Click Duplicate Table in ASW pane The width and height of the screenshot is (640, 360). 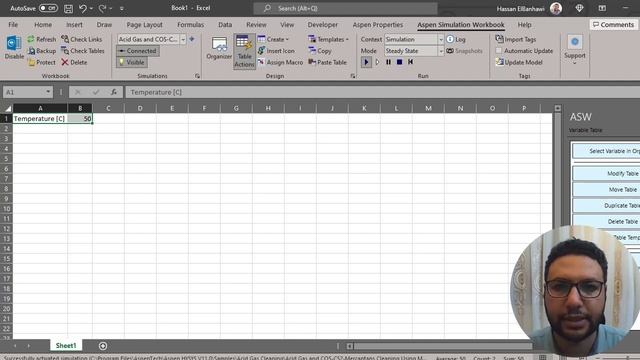point(607,205)
